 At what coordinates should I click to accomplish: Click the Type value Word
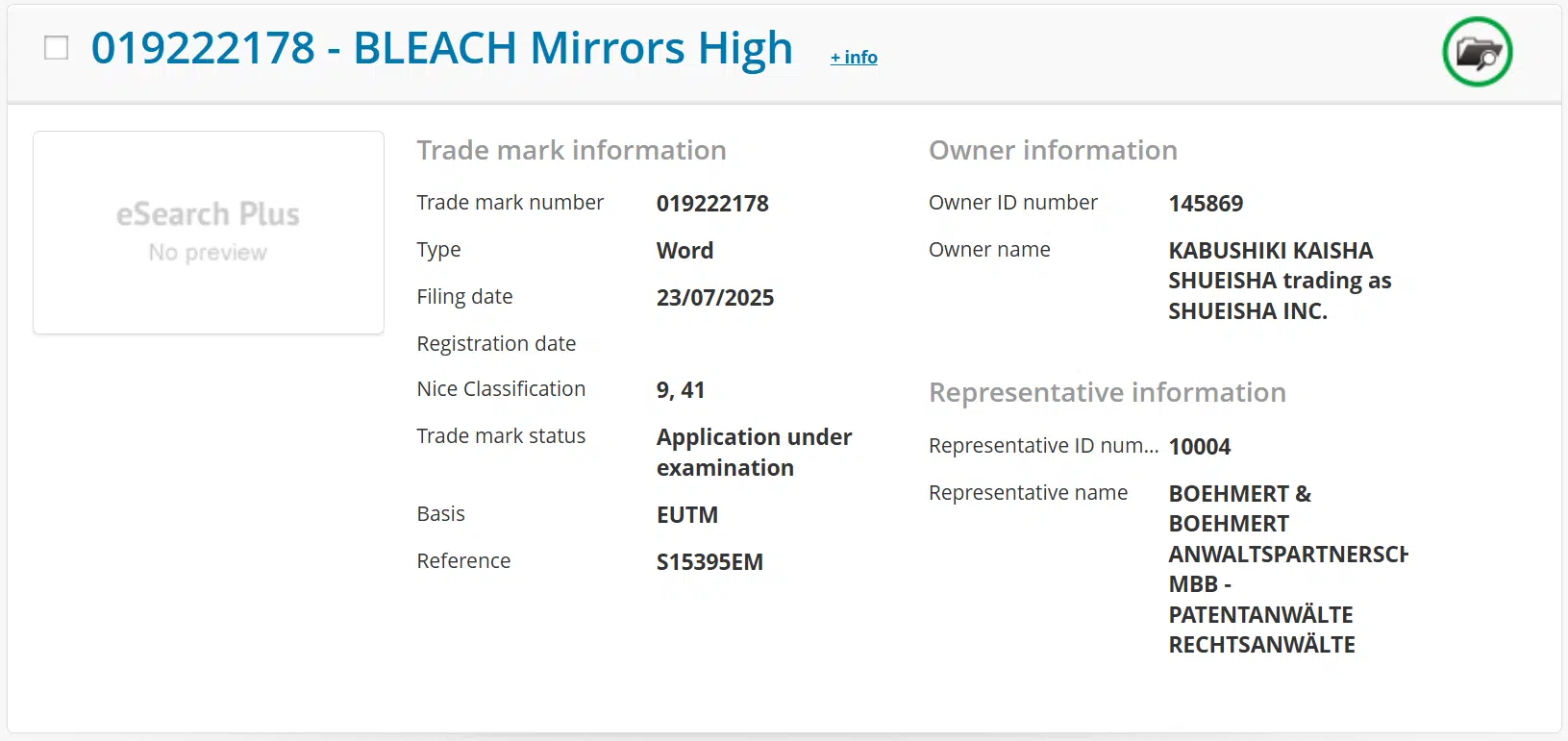[x=684, y=251]
